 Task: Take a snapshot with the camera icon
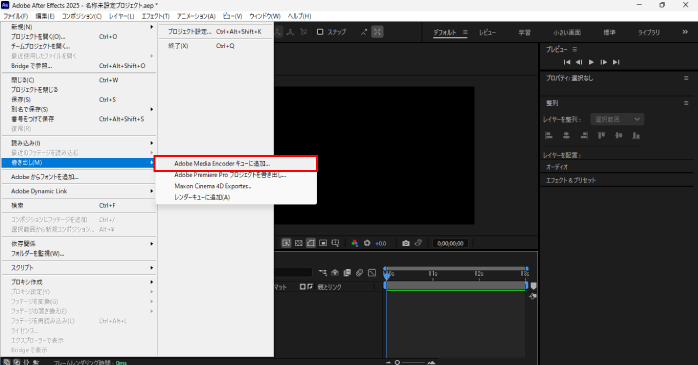pos(406,243)
